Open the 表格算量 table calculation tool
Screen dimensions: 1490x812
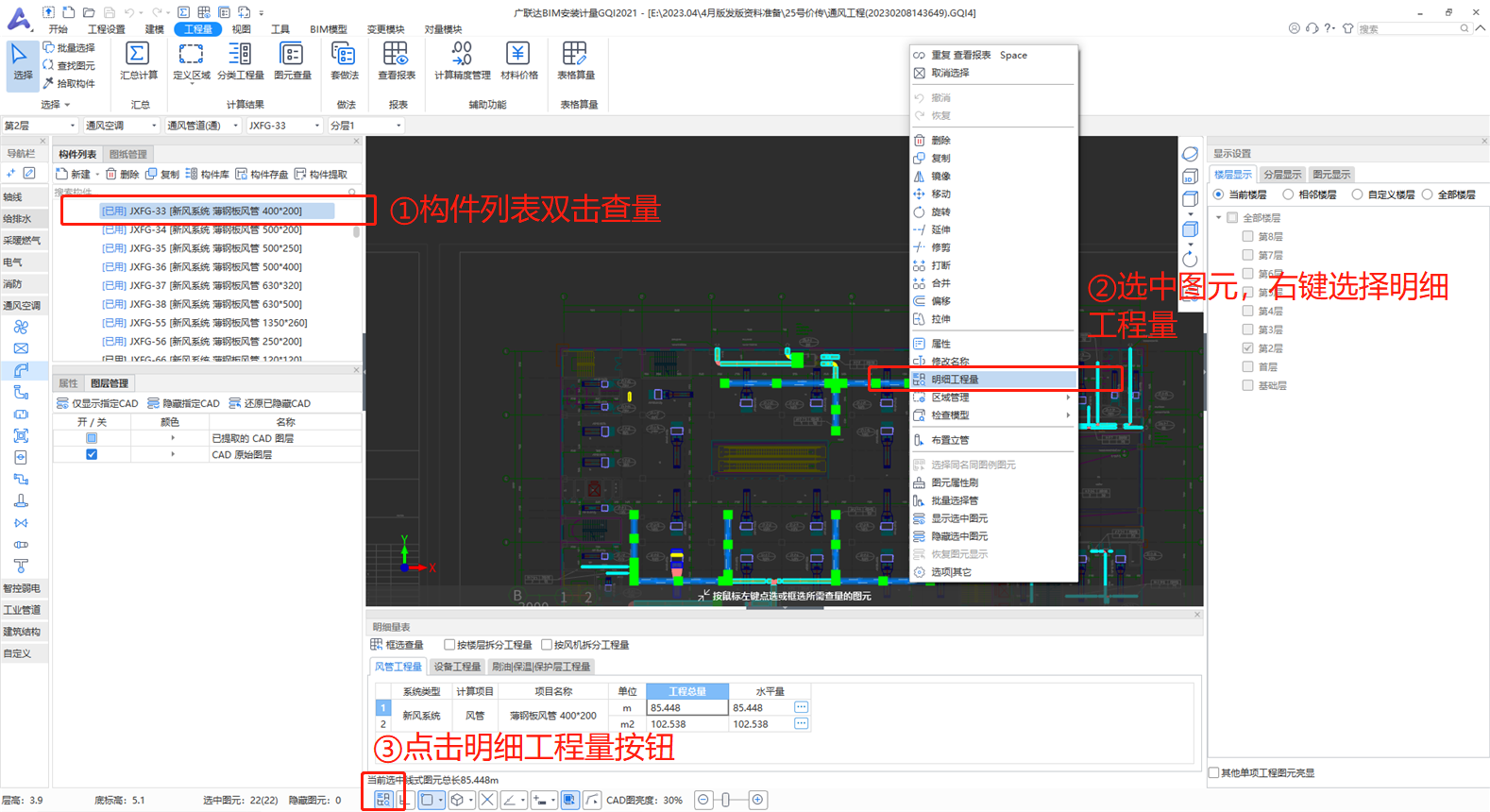(575, 61)
